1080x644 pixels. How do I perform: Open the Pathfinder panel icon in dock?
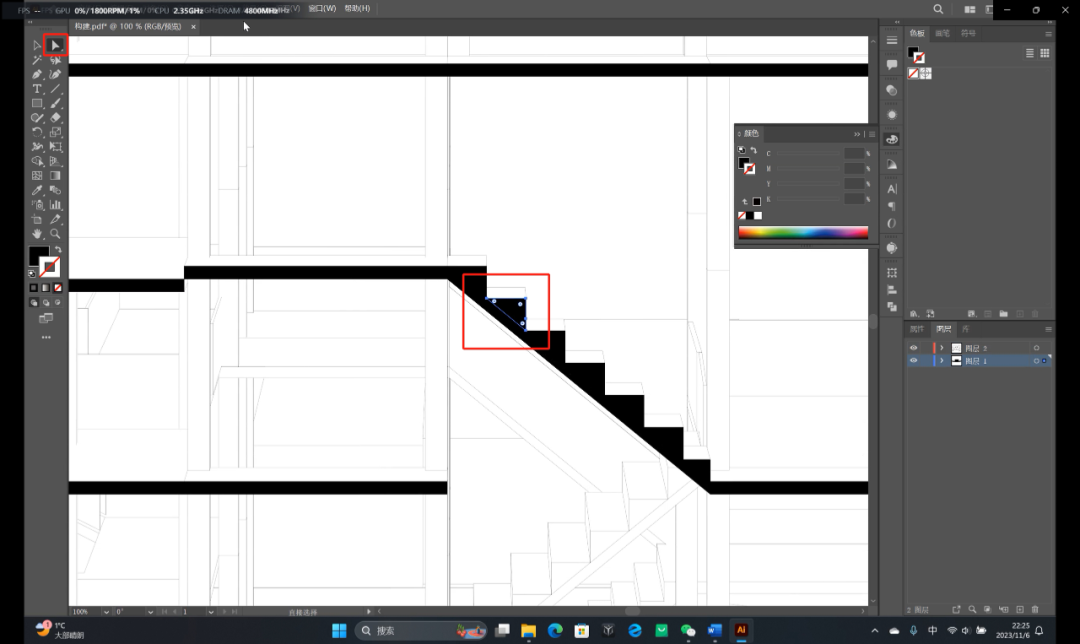pos(892,307)
